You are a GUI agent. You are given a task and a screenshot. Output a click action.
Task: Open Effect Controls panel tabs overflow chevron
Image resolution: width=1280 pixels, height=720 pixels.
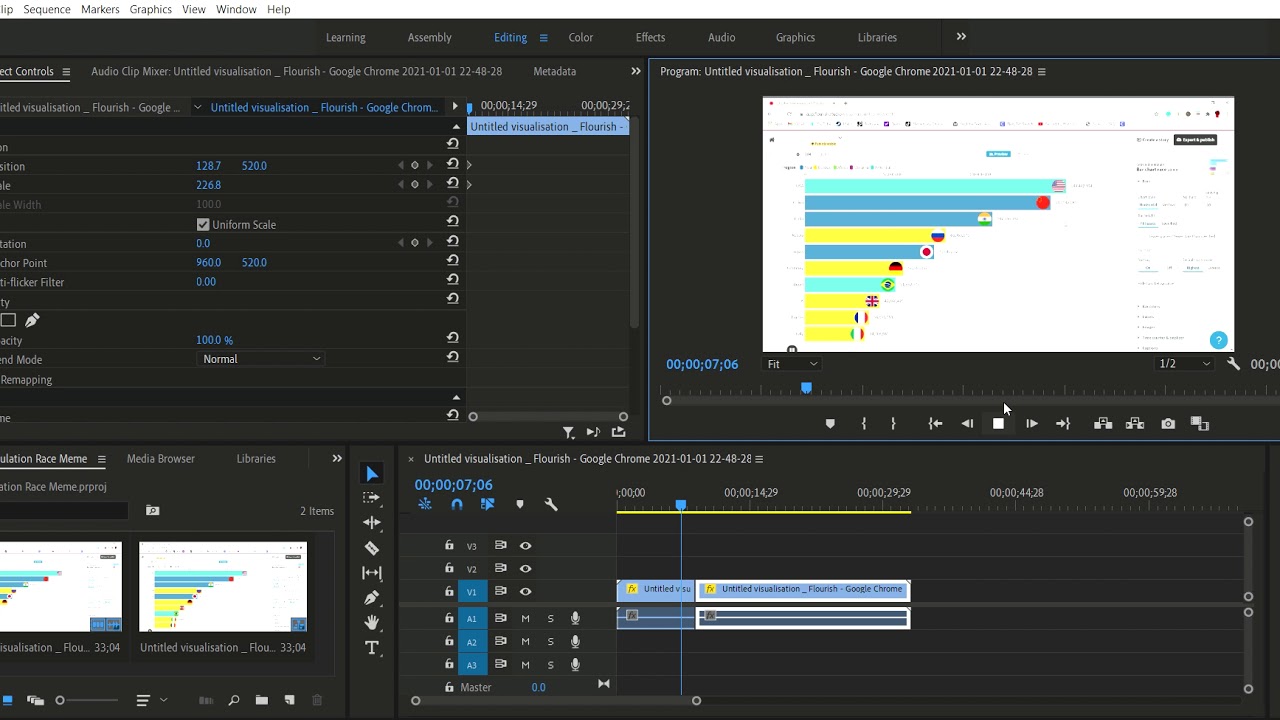[635, 71]
